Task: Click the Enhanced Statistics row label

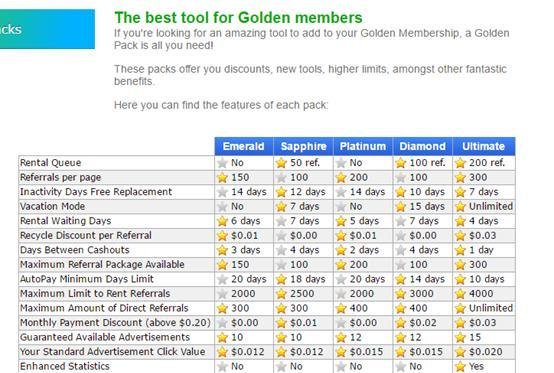Action: tap(65, 366)
